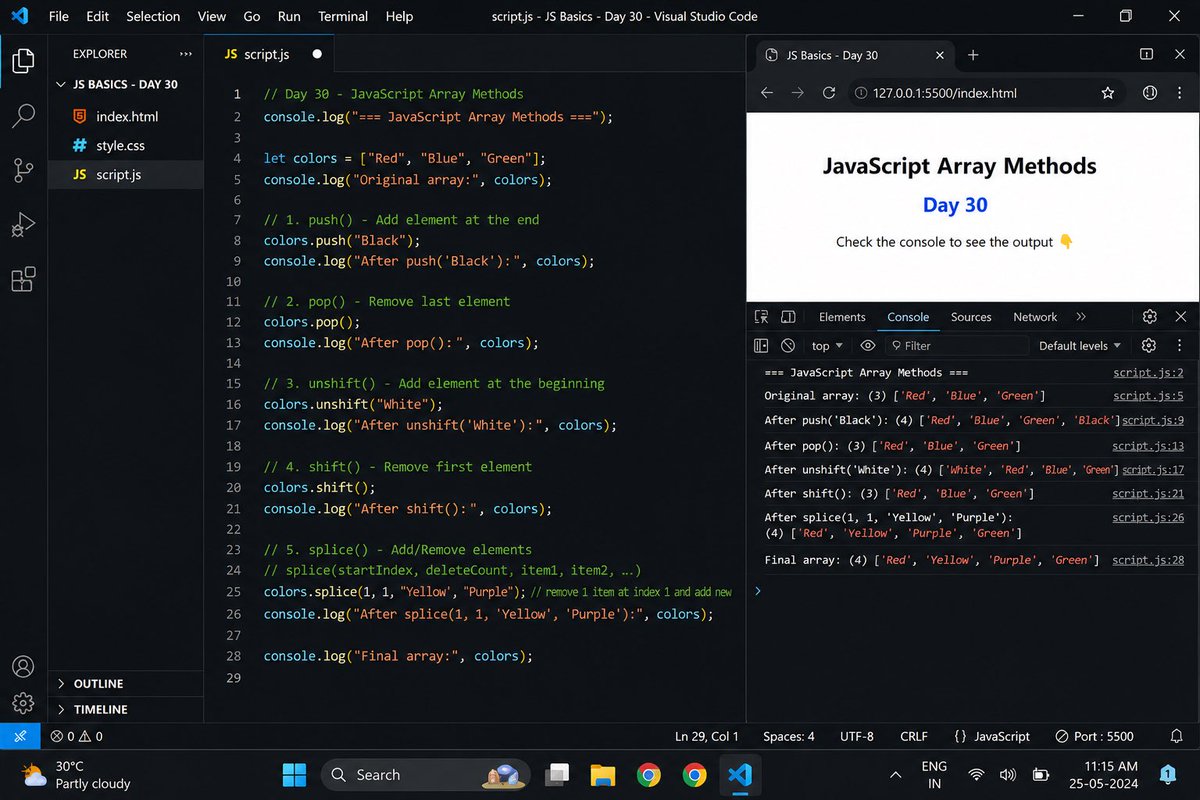This screenshot has height=800, width=1200.
Task: Open console settings gear icon
Action: pos(1149,346)
